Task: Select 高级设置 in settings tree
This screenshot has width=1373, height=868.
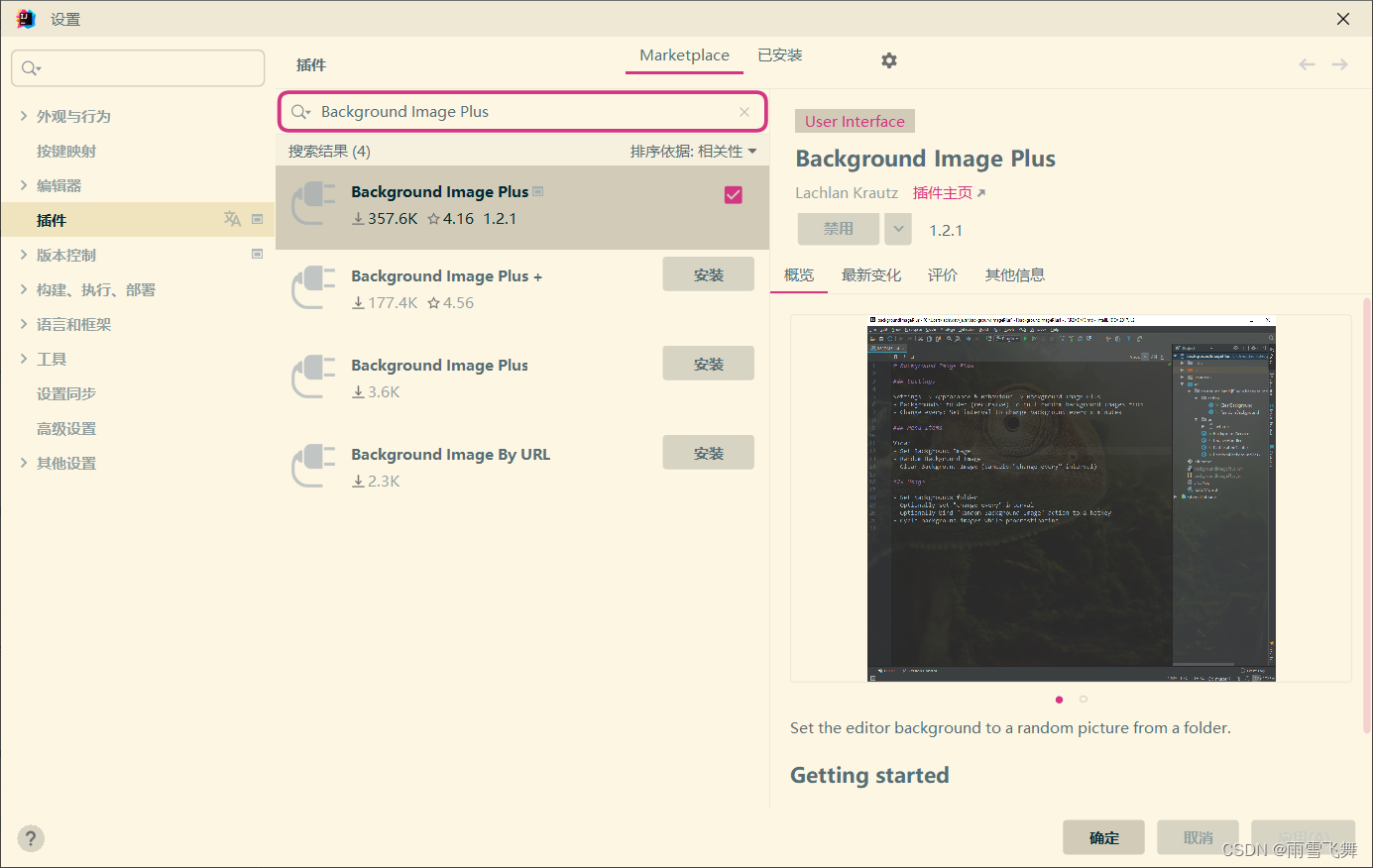Action: (x=66, y=428)
